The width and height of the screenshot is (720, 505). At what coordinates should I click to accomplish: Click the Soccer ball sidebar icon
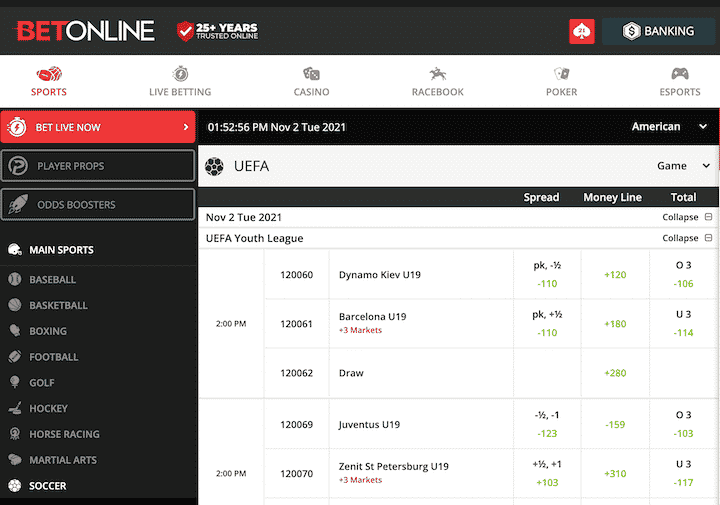tap(15, 485)
